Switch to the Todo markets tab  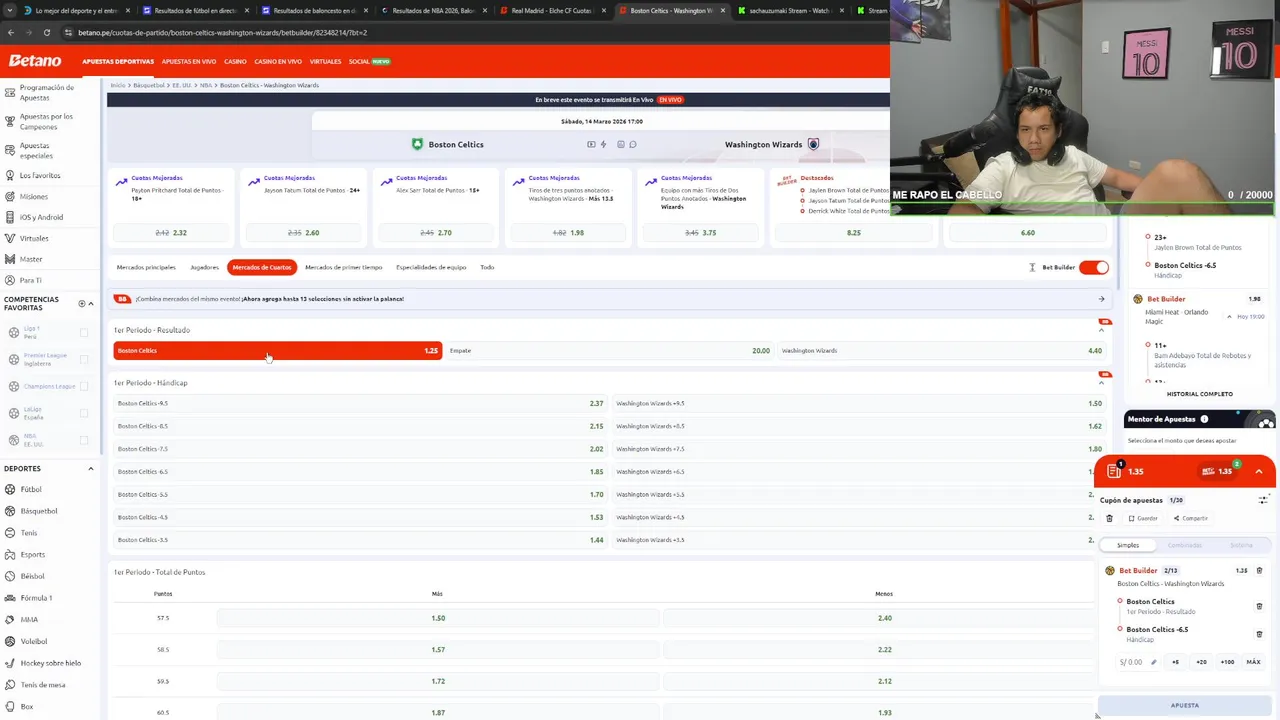pos(487,267)
